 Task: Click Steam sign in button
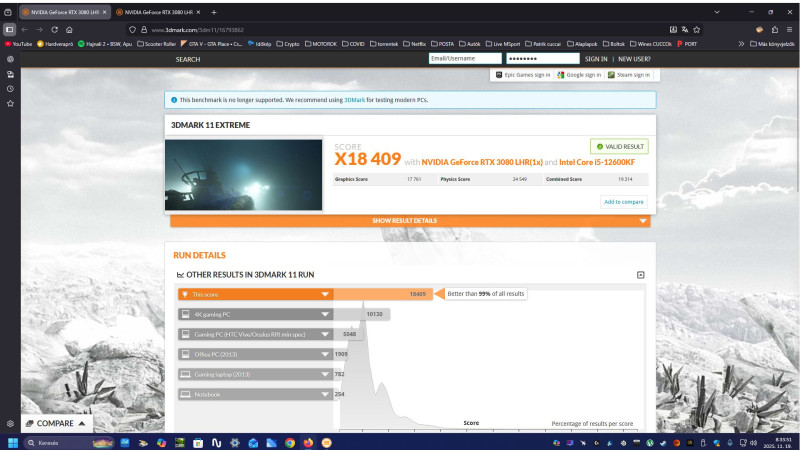629,75
